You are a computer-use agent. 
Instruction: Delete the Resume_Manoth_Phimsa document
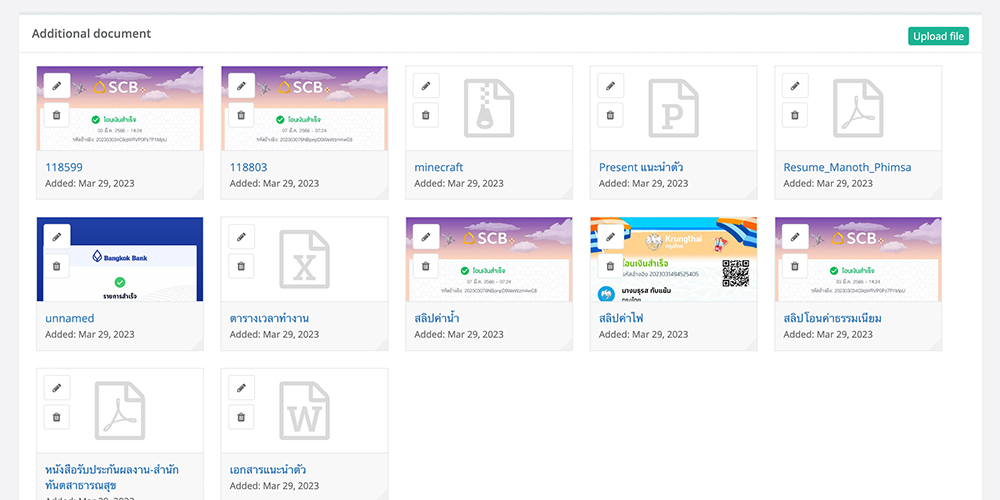795,115
